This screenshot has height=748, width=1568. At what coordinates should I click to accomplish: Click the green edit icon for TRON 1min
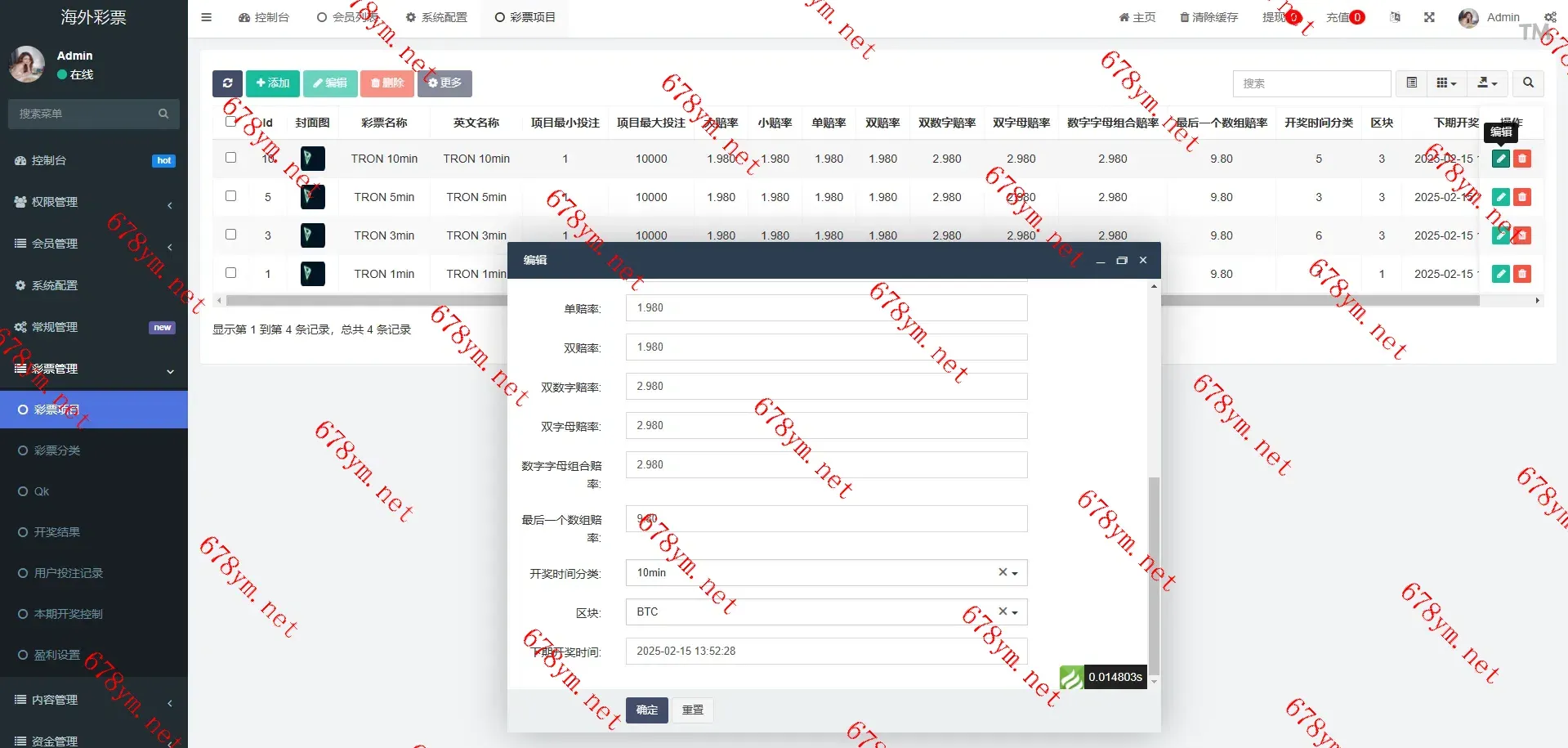coord(1500,274)
